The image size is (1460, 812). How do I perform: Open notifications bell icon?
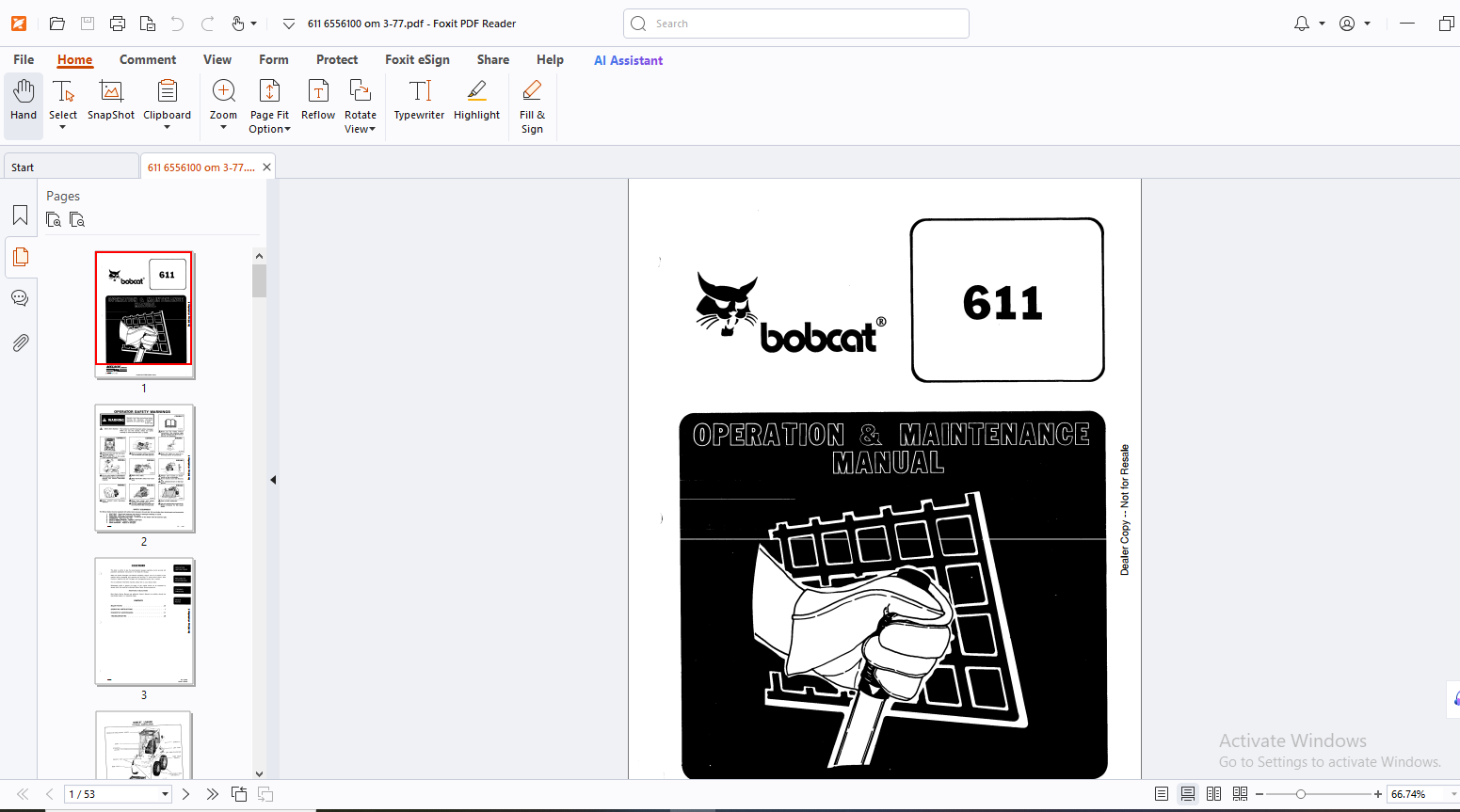click(1302, 24)
